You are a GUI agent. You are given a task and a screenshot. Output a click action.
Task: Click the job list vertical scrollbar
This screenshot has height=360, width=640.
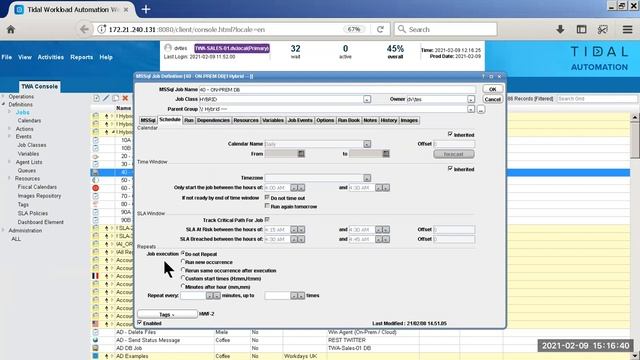635,235
